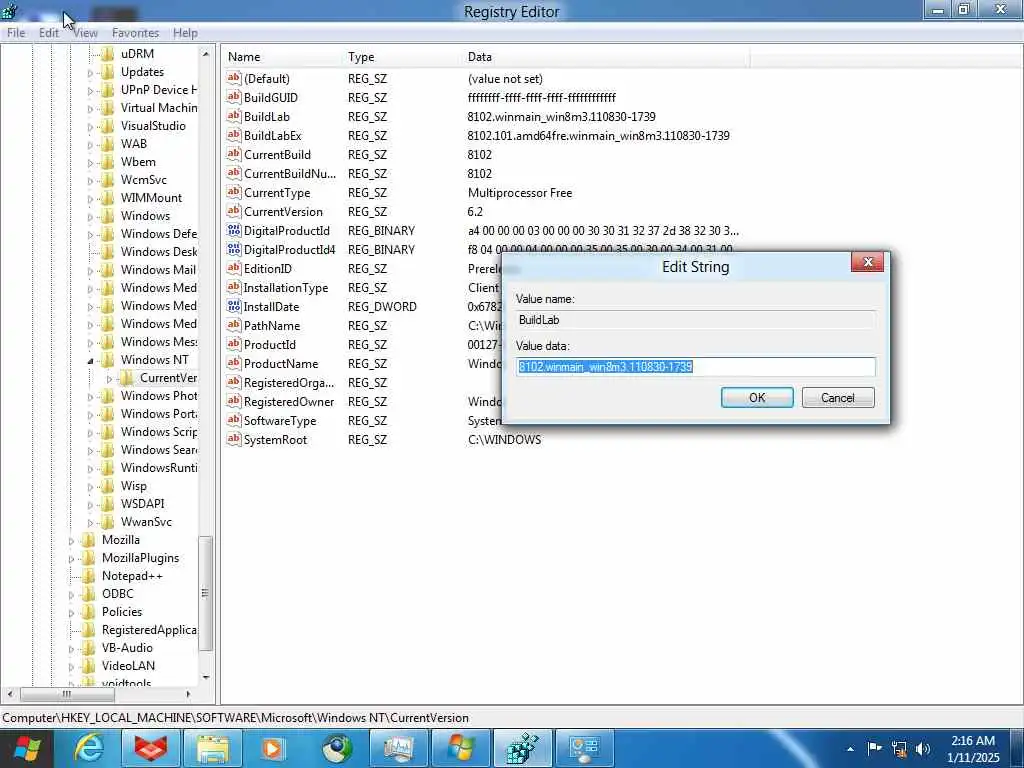Click the tree horizontal scrollbar right arrow
1024x768 pixels.
(188, 694)
